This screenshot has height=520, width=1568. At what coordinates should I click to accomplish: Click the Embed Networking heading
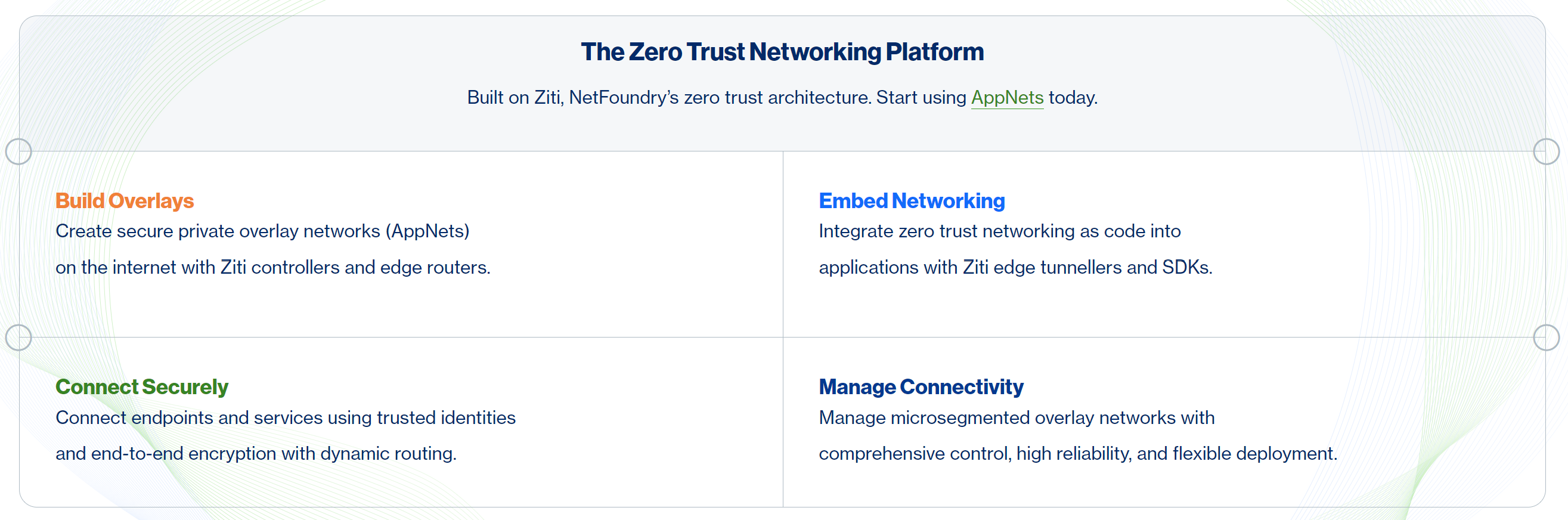pyautogui.click(x=911, y=201)
